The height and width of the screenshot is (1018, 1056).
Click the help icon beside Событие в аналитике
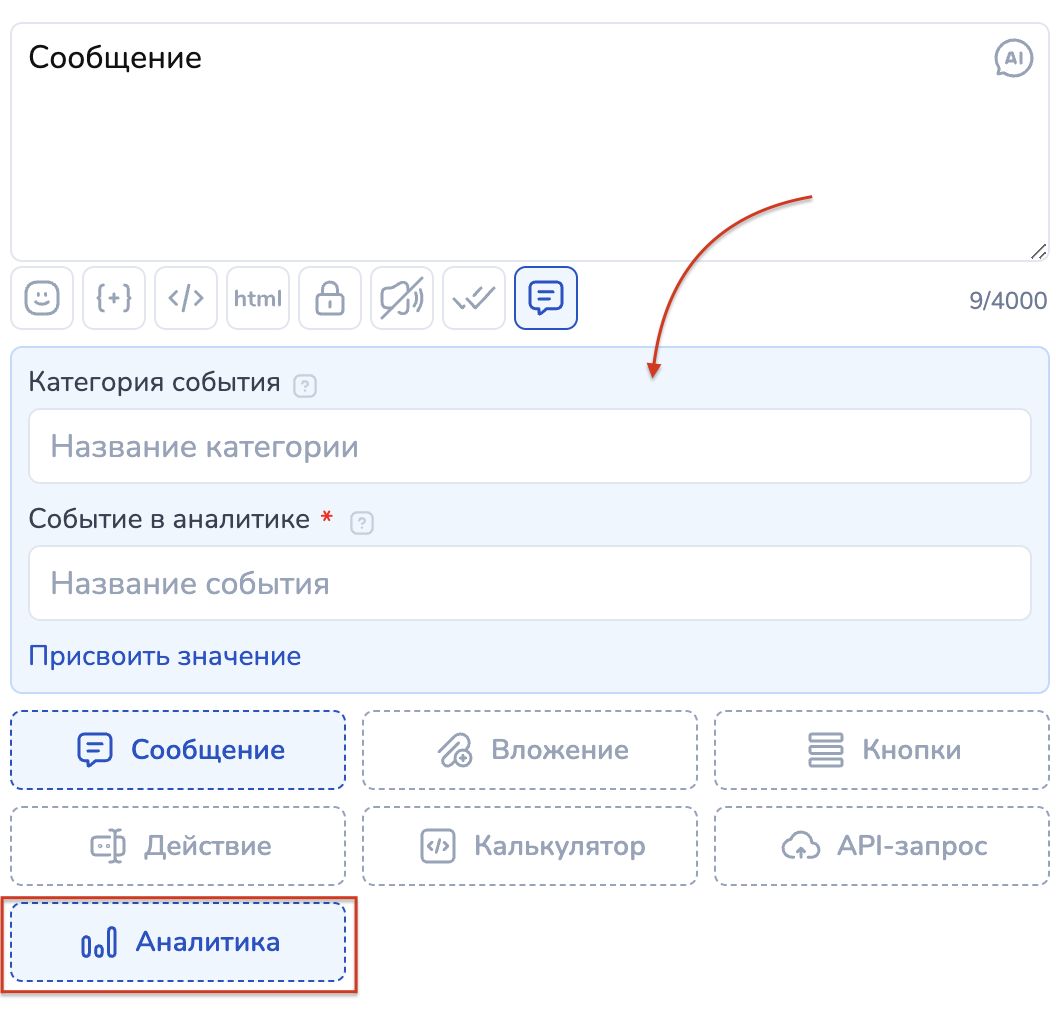362,522
